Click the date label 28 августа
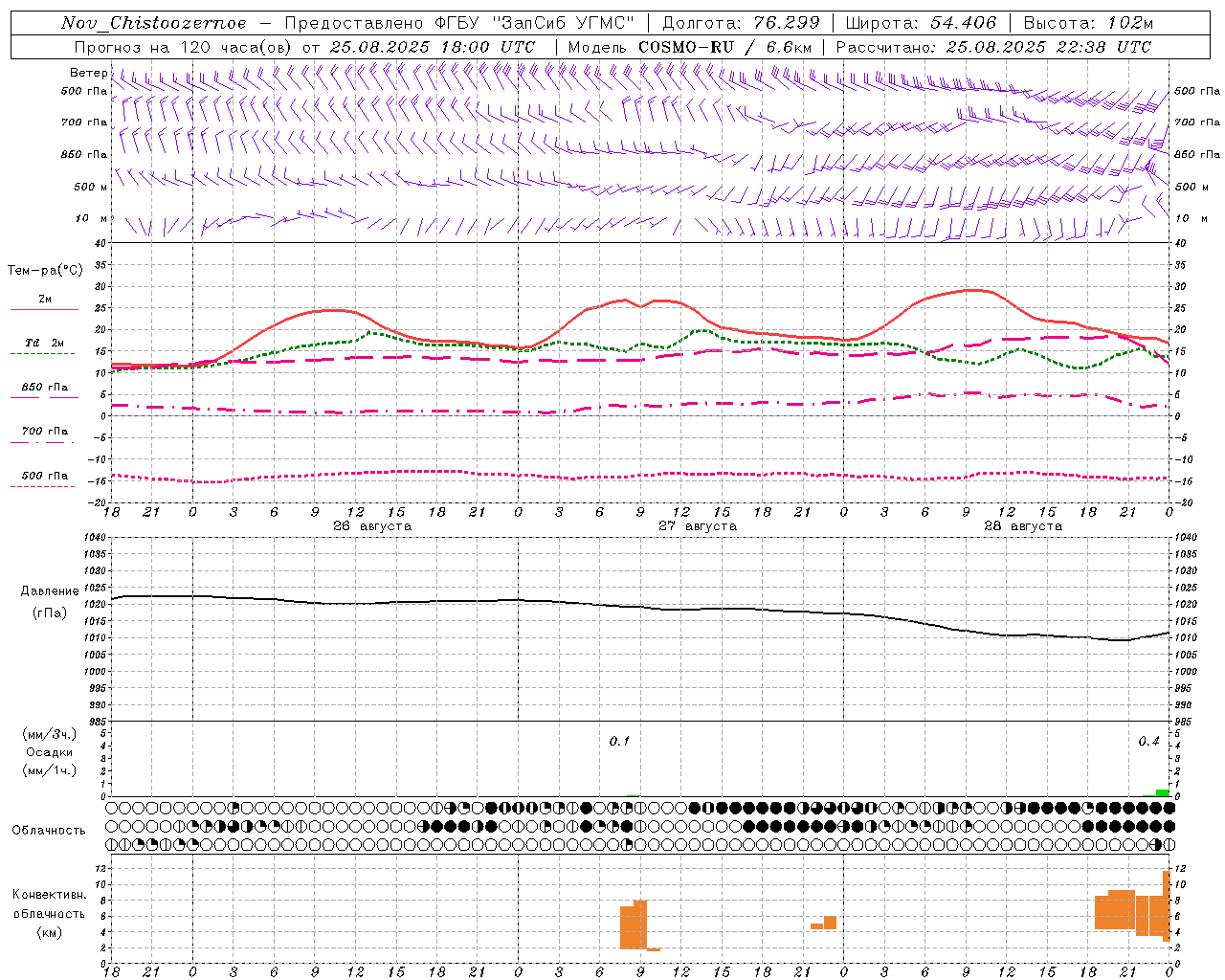 point(1023,526)
